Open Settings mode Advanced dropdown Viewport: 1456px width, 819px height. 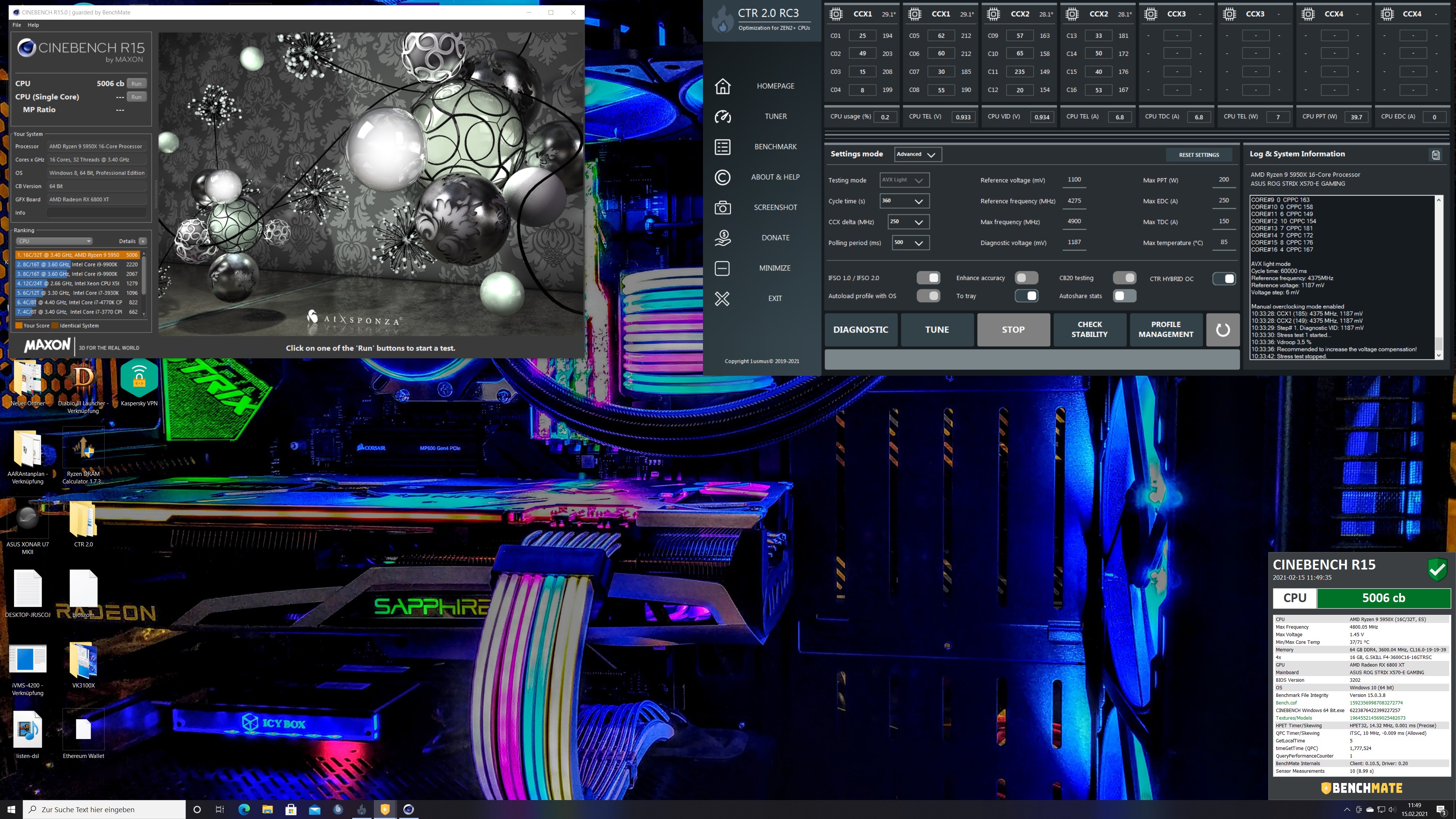918,154
